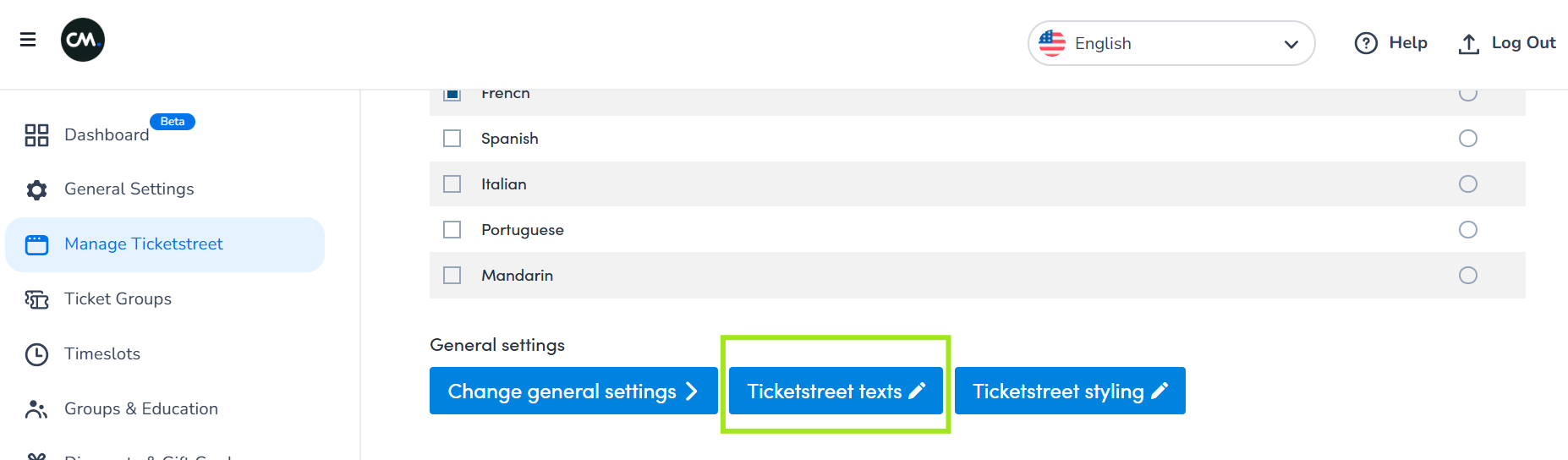1568x460 pixels.
Task: Check the Mandarin language checkbox
Action: [452, 276]
